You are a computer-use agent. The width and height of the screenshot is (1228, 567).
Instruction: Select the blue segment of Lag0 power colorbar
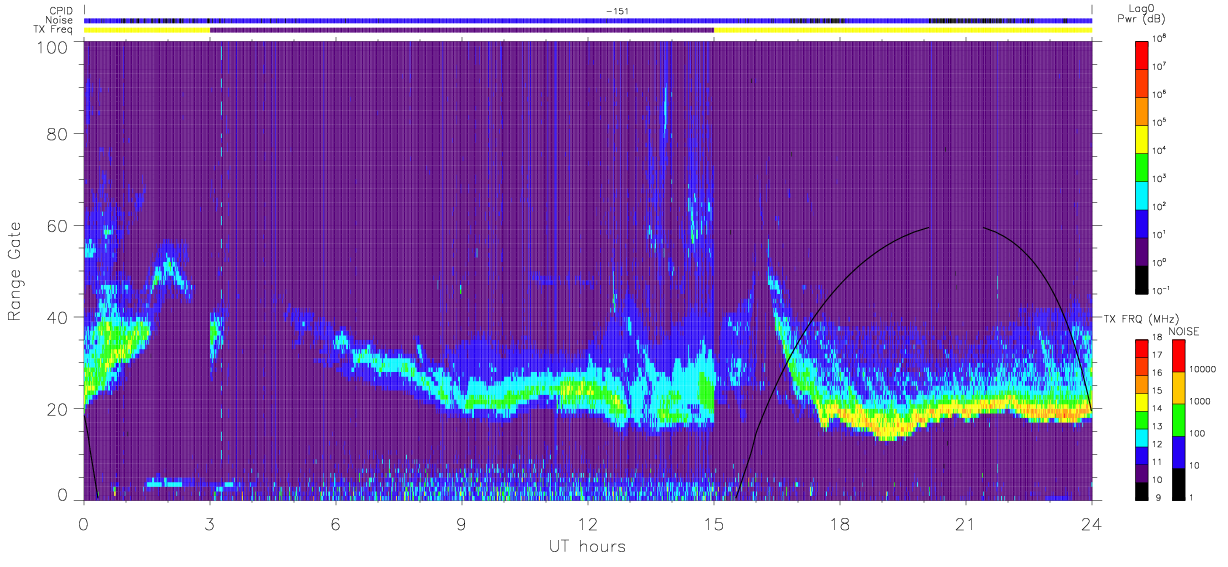point(1144,222)
